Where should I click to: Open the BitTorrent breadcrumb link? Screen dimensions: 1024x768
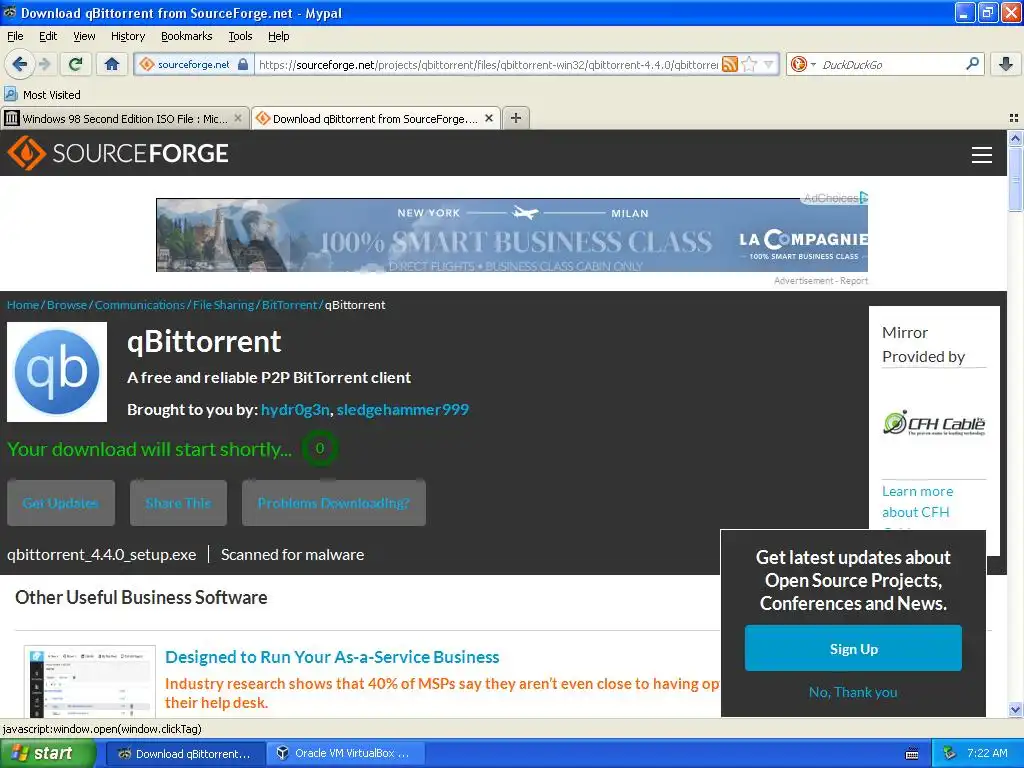coord(289,305)
